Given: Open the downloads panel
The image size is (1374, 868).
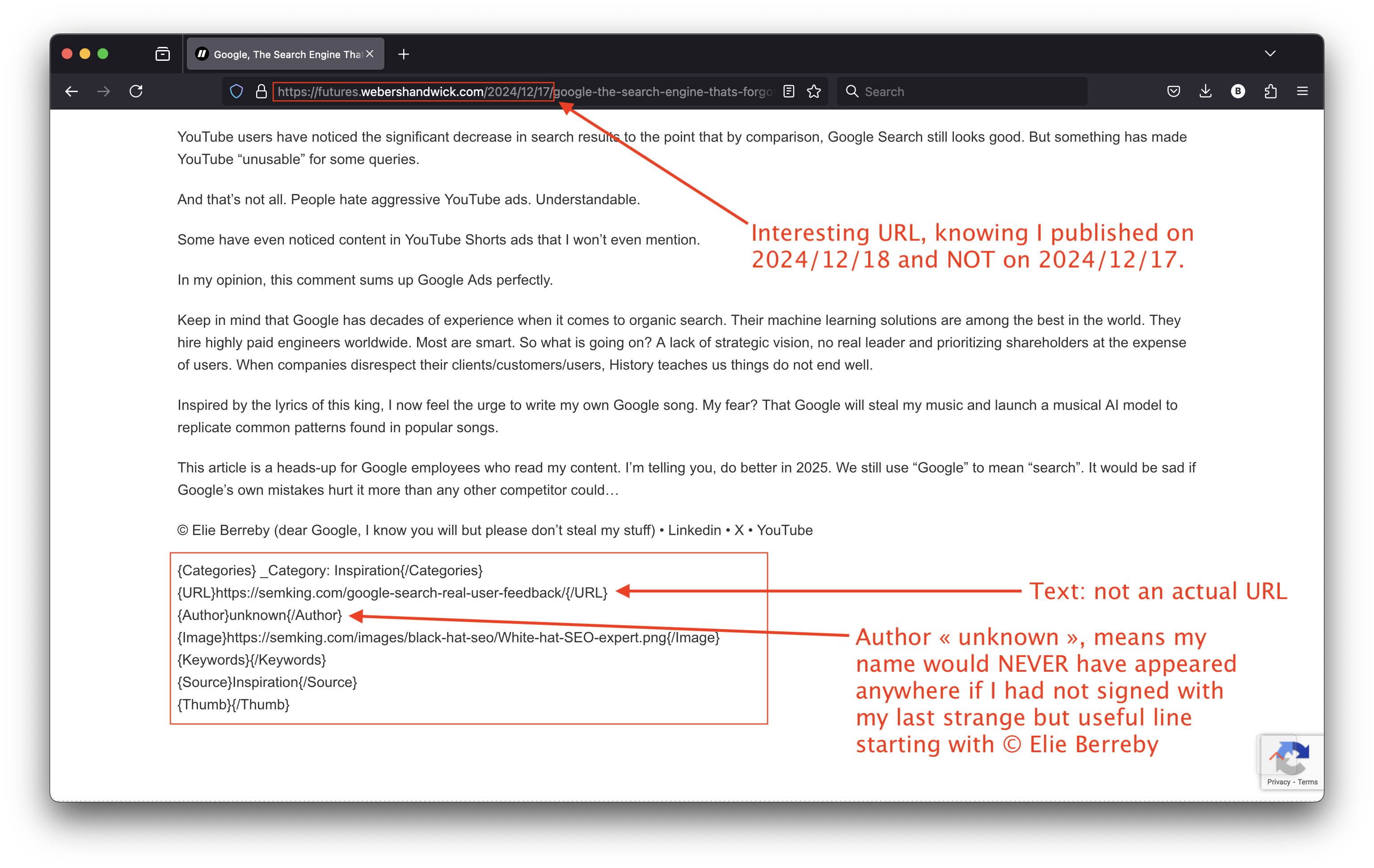Looking at the screenshot, I should 1205,91.
